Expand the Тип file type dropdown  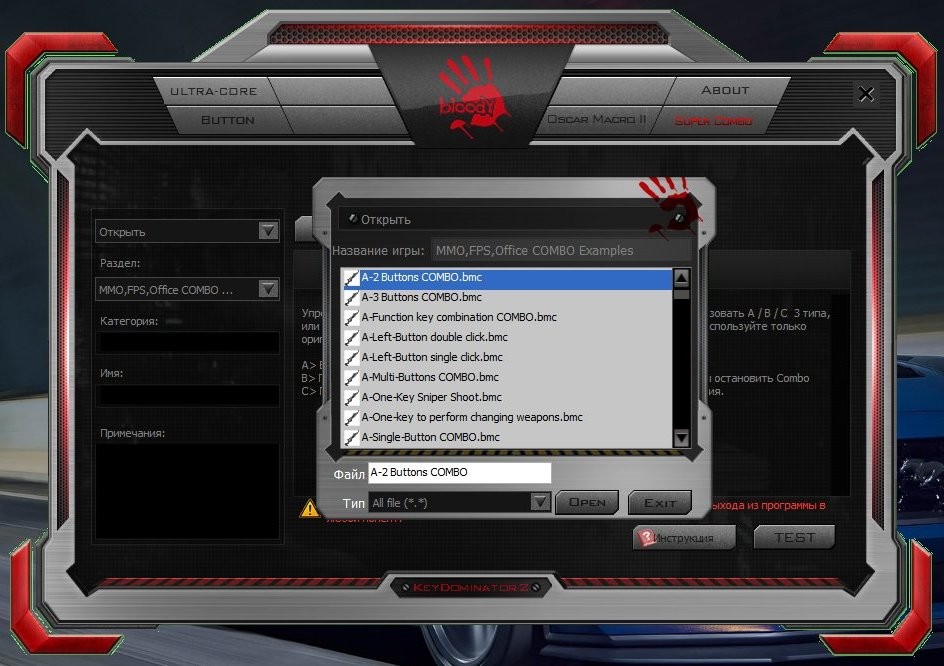pyautogui.click(x=540, y=502)
